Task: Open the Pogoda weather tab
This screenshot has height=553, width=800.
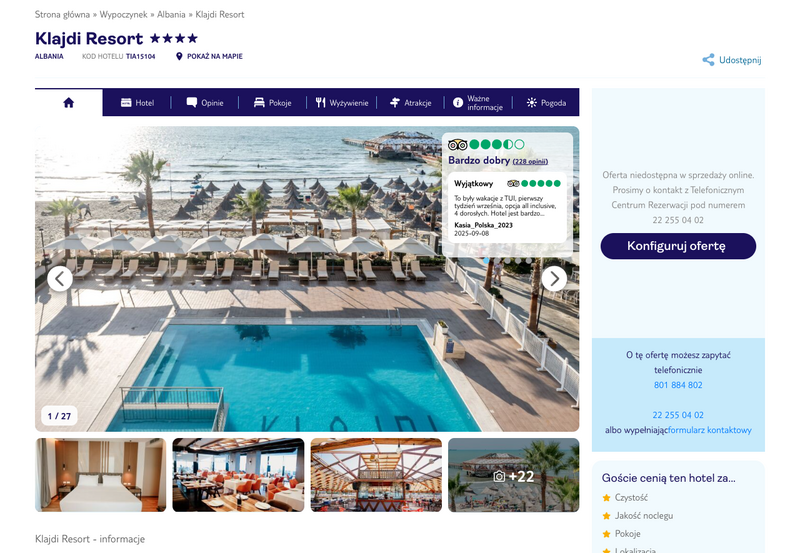Action: (546, 103)
